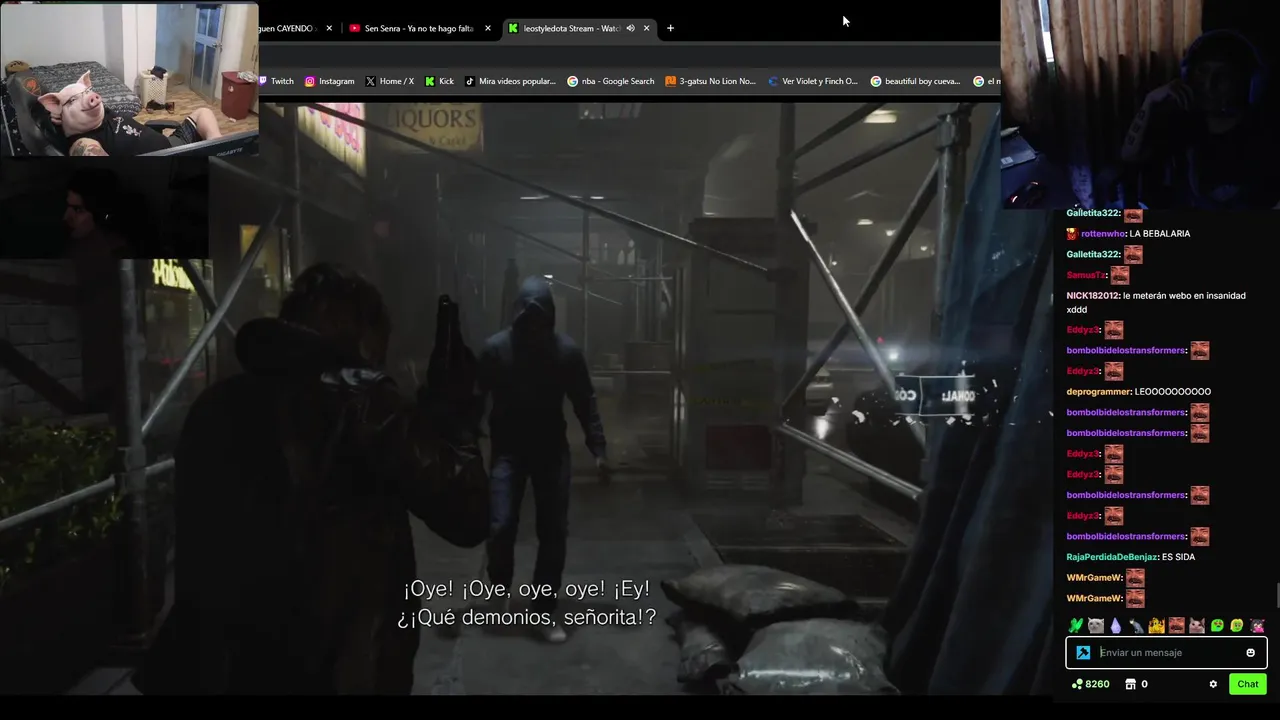Pick the mustache face quick emote
Viewport: 1280px width, 720px height.
coord(1177,626)
